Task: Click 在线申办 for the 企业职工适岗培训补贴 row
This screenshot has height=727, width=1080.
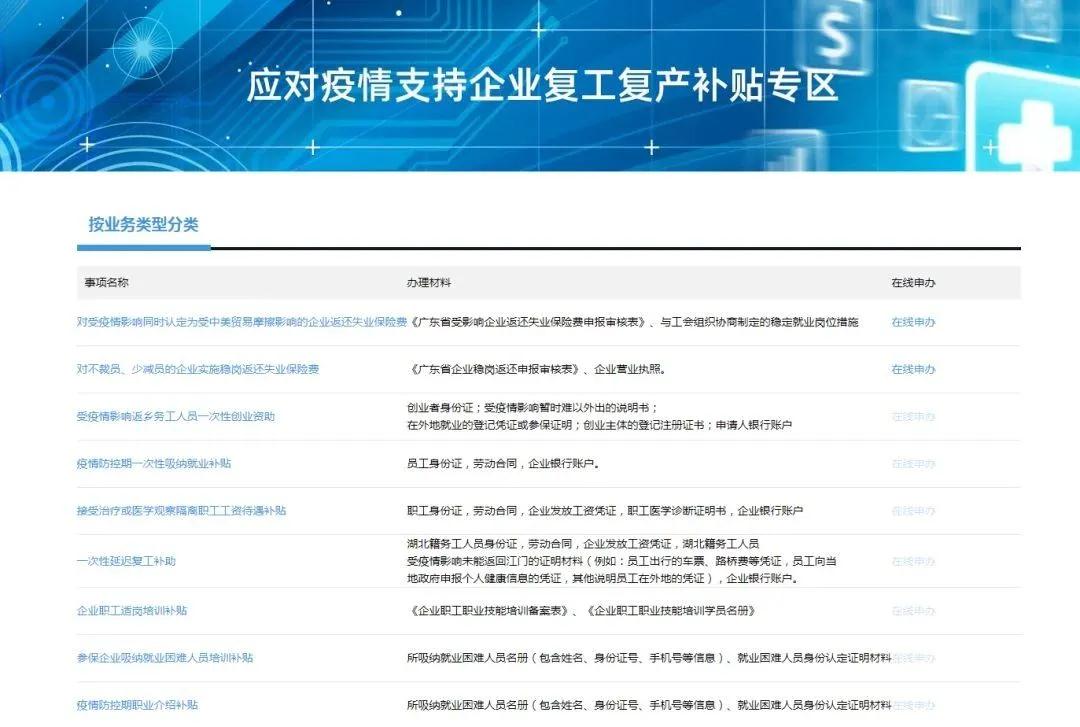Action: click(x=913, y=610)
